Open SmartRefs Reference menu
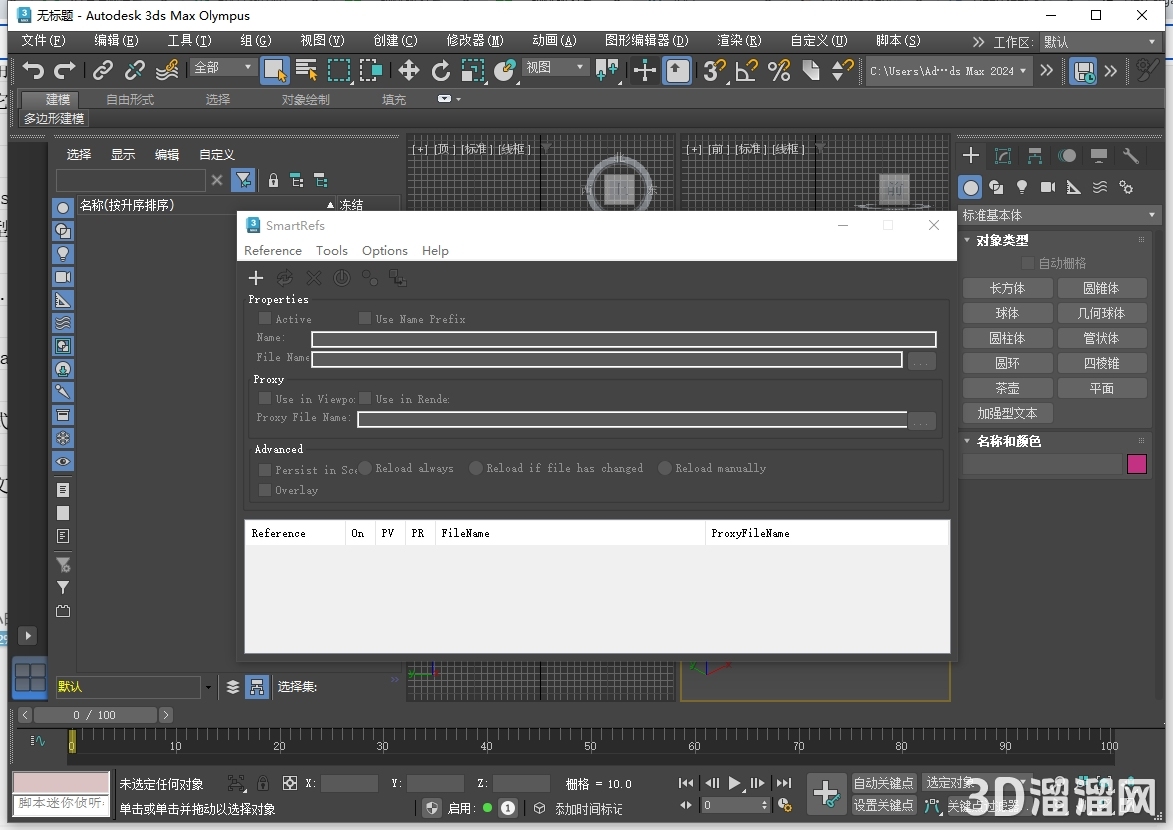The image size is (1173, 830). coord(273,251)
